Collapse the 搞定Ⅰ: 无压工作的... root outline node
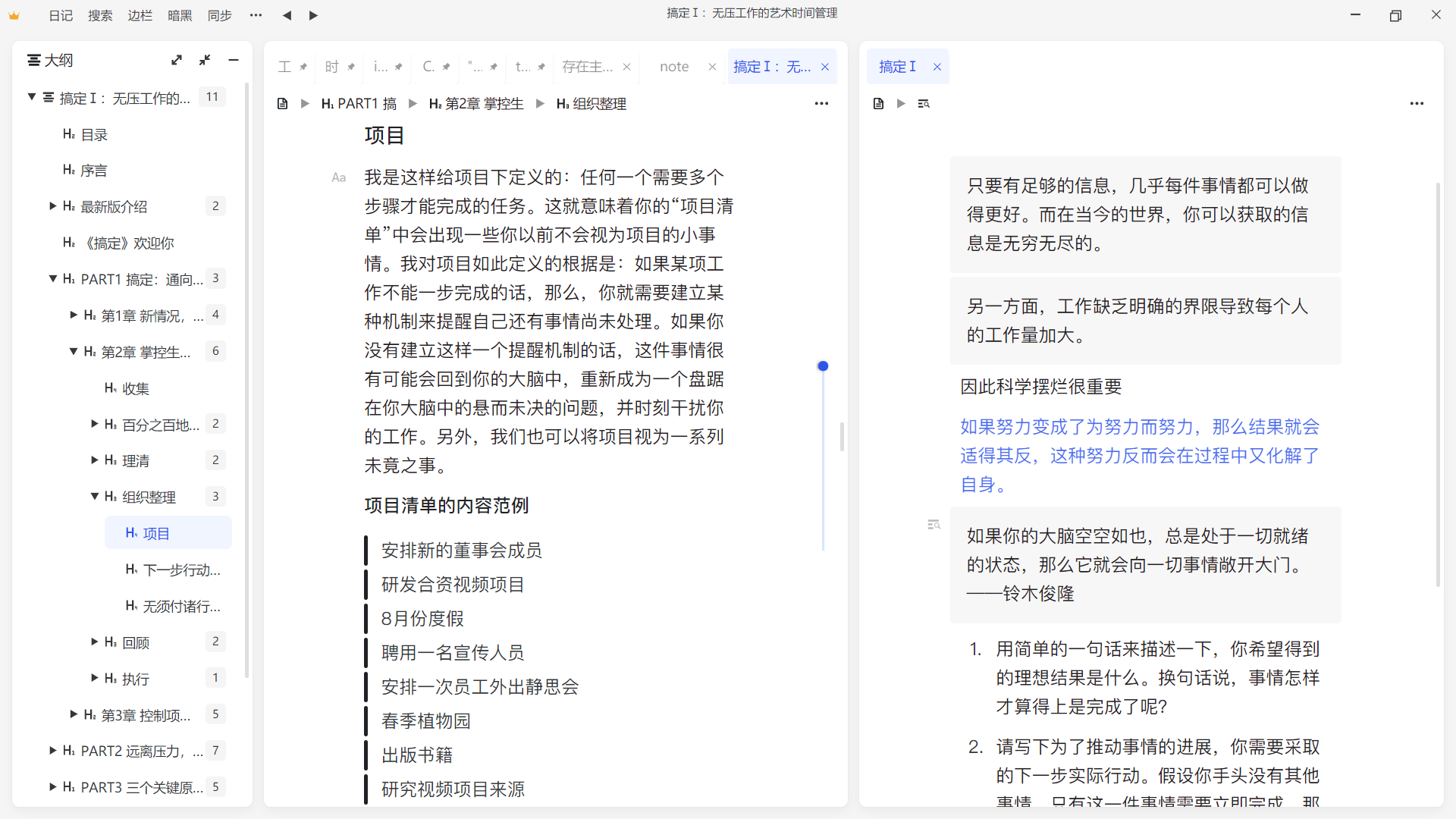 [x=32, y=97]
